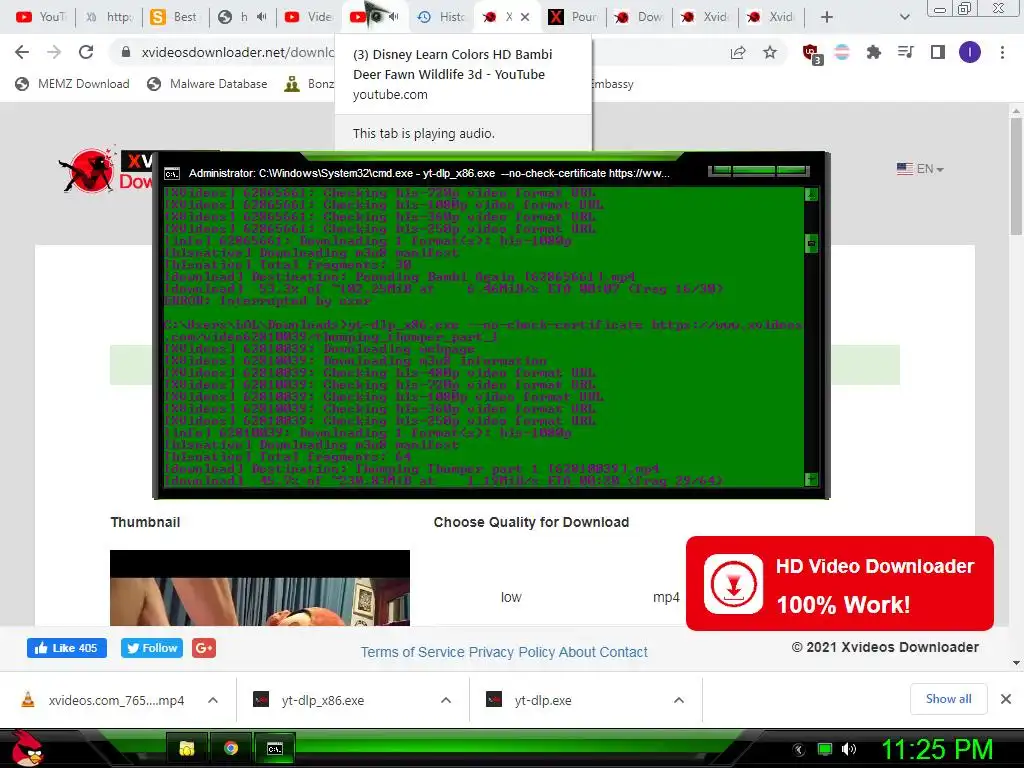
Task: Click the Chrome icon in the taskbar
Action: point(231,748)
